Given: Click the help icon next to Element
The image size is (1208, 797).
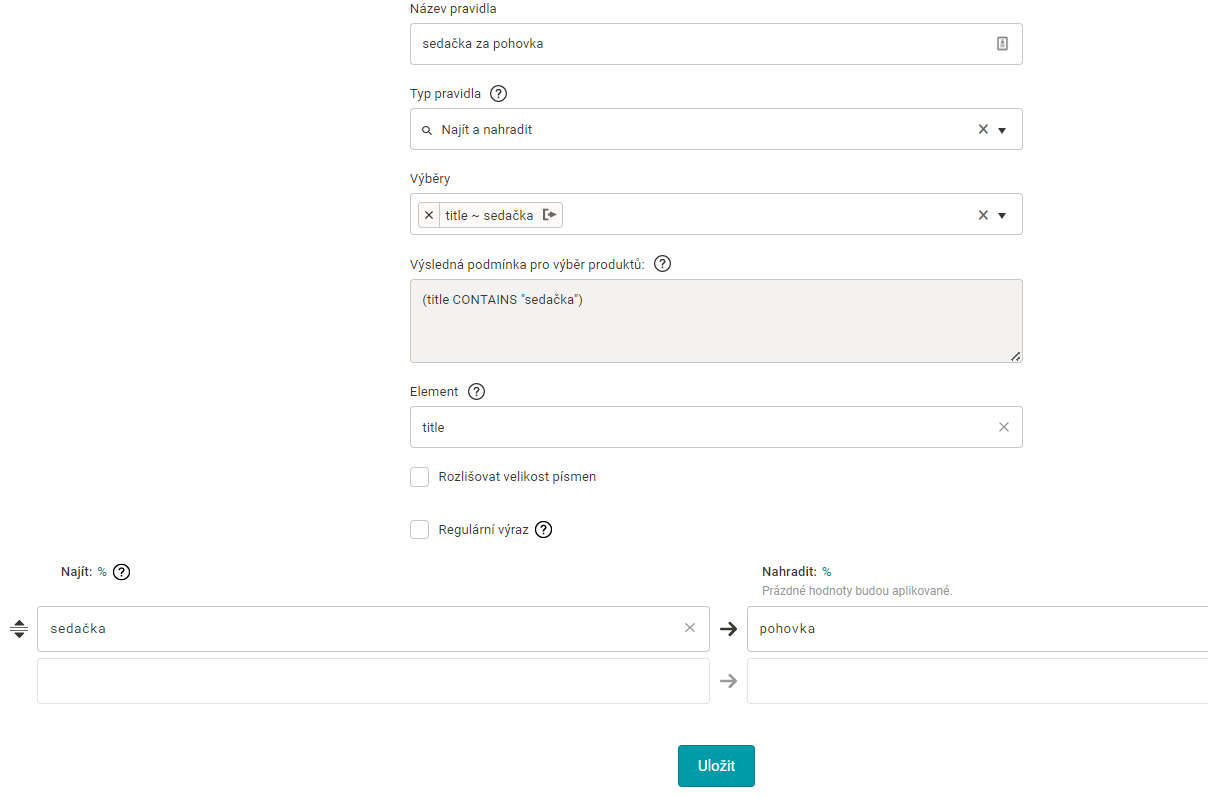Looking at the screenshot, I should (476, 392).
